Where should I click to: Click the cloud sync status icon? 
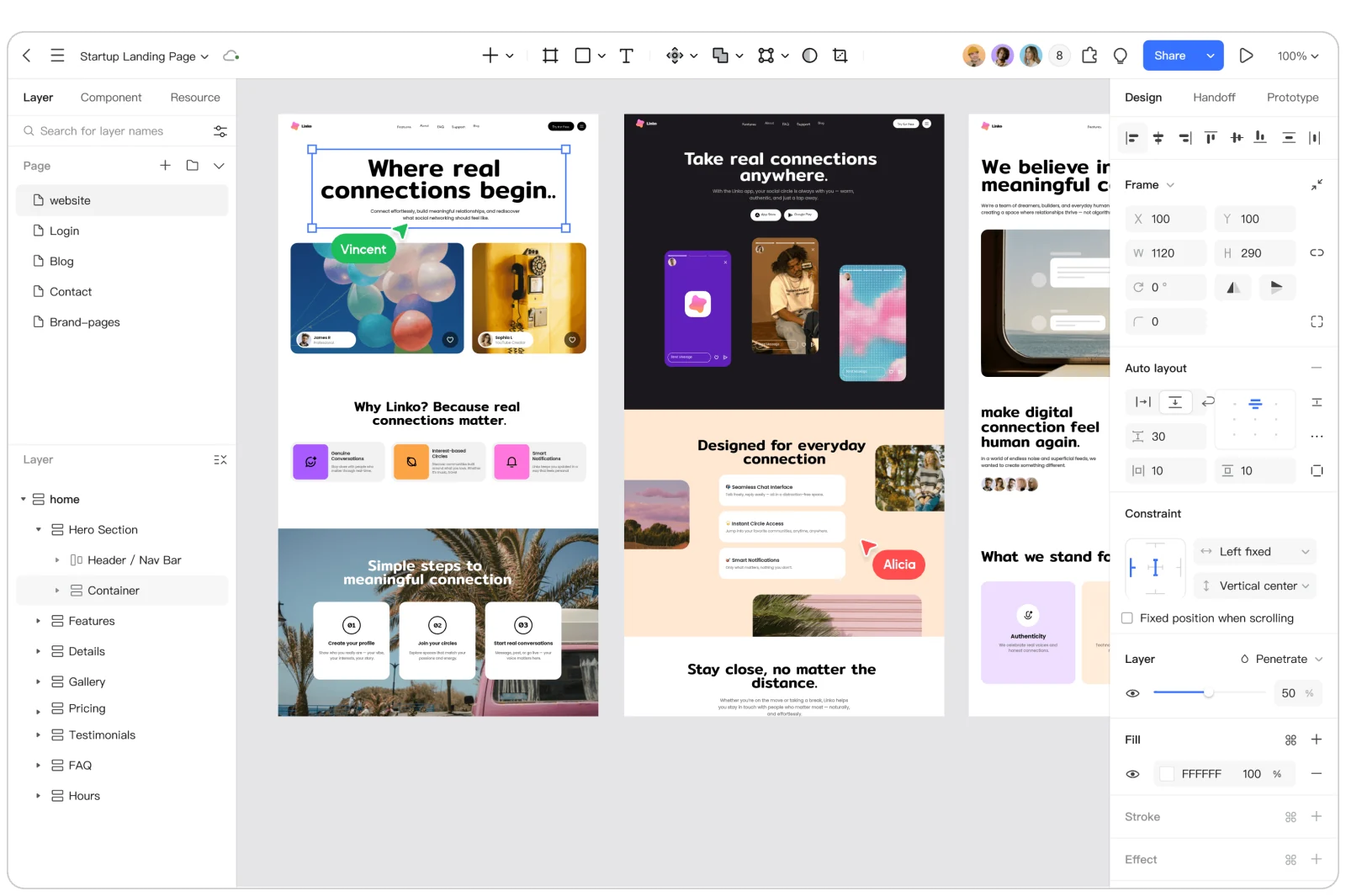231,56
